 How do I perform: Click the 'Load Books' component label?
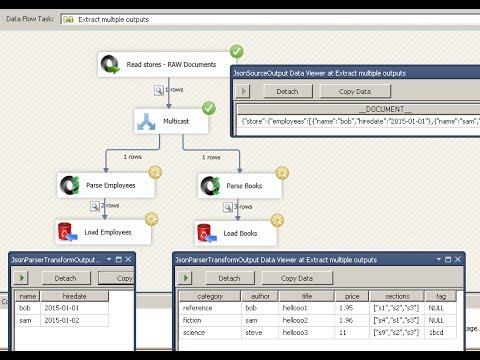240,233
